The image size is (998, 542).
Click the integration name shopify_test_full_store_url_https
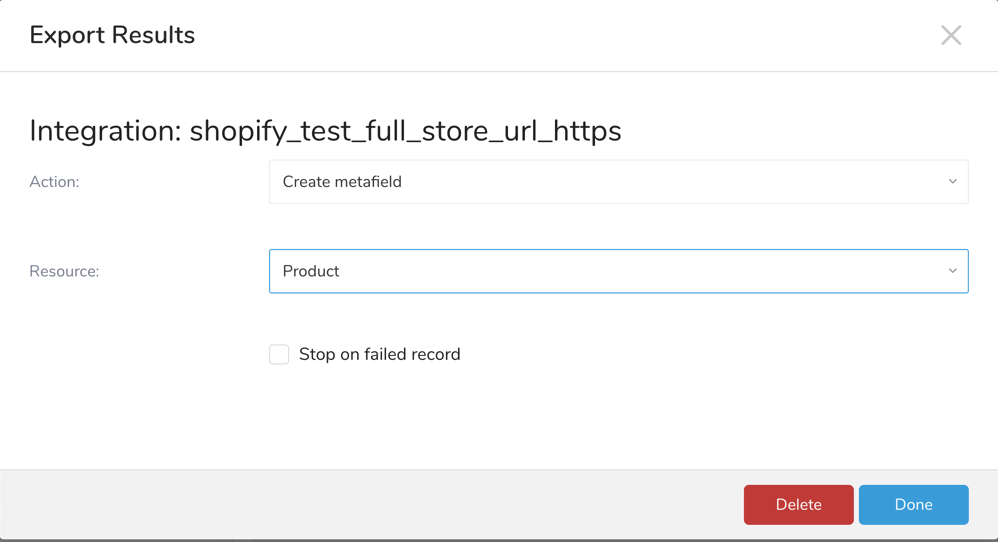[x=405, y=131]
